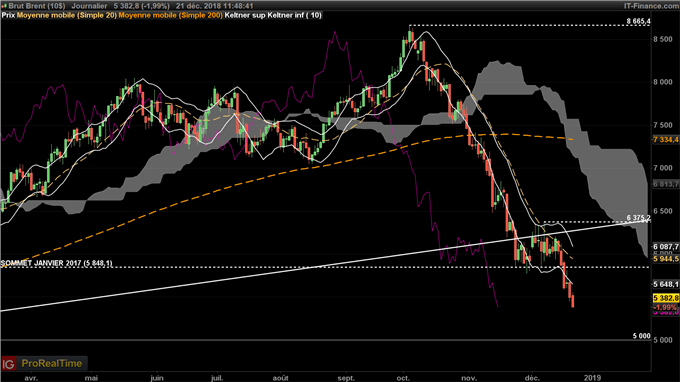The width and height of the screenshot is (680, 382).
Task: Click the 5 000 support level label
Action: [x=641, y=336]
